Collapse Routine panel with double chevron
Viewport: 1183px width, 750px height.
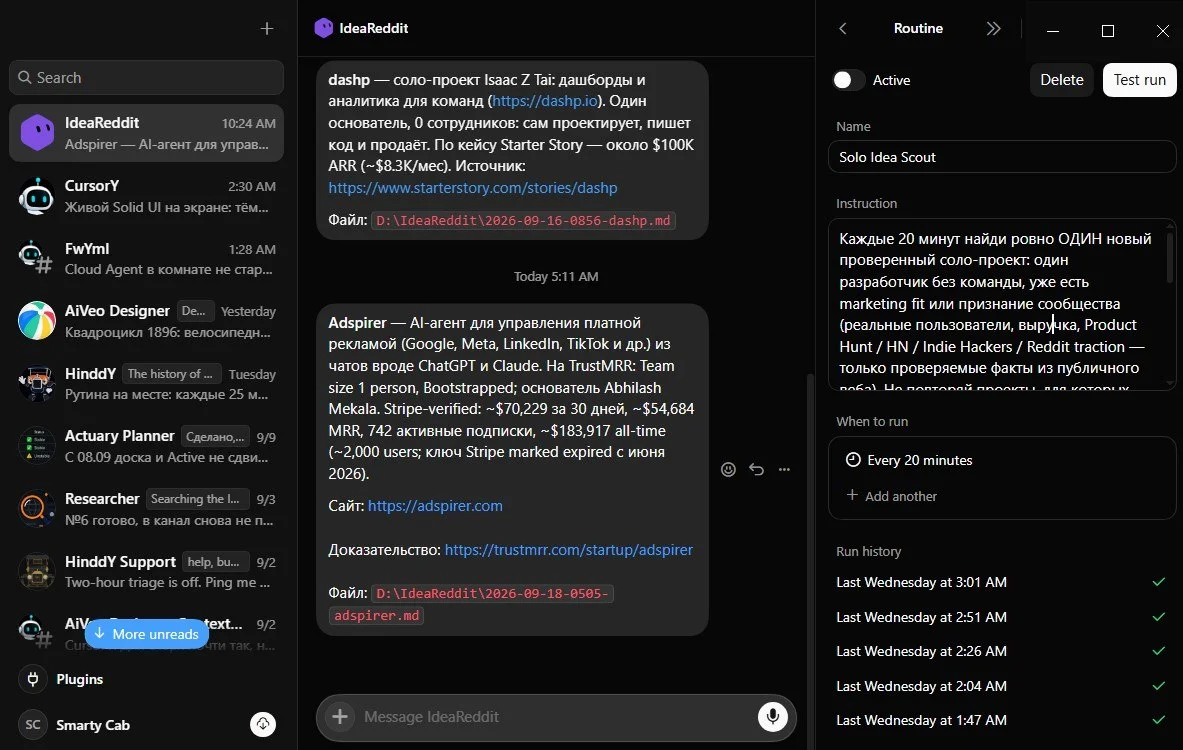(x=994, y=29)
